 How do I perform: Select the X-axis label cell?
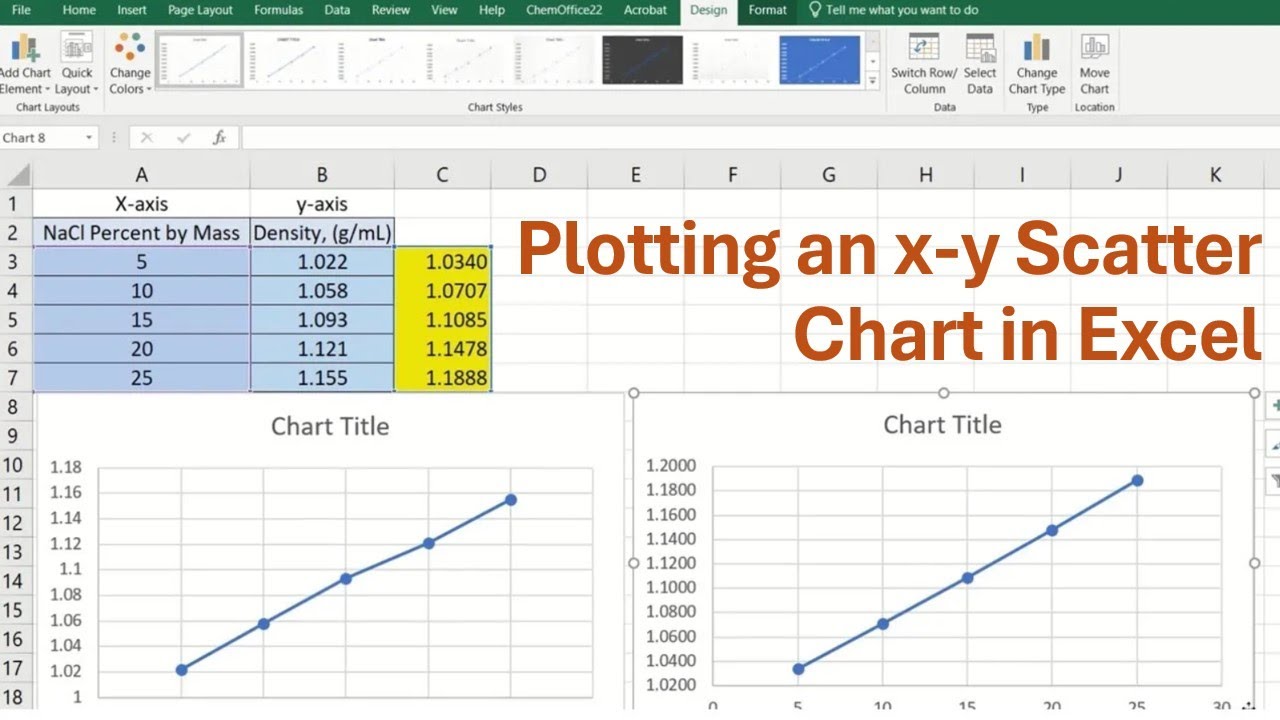tap(142, 204)
